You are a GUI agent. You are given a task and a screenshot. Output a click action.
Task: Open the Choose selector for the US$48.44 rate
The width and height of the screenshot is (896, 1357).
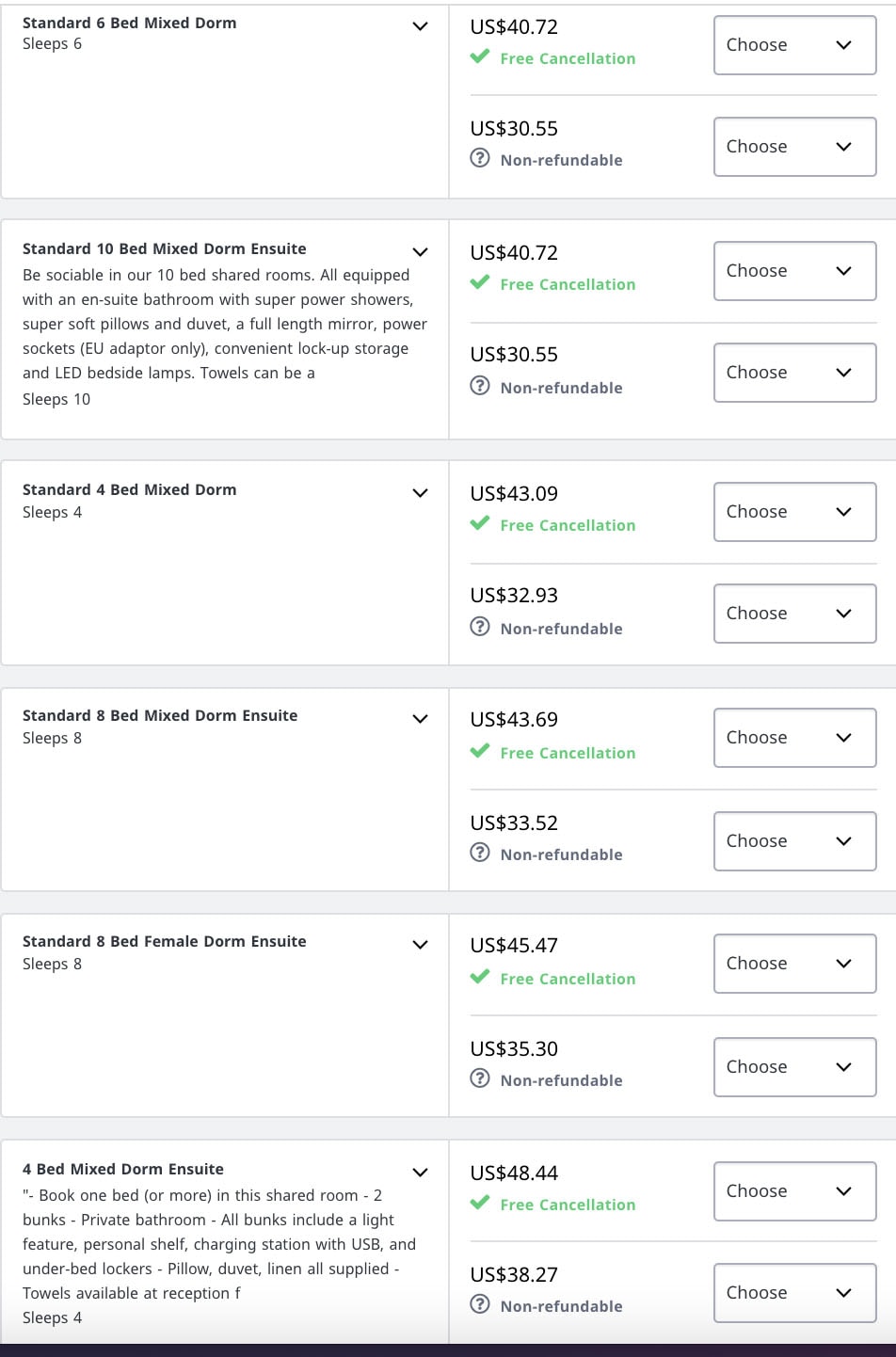[794, 1190]
